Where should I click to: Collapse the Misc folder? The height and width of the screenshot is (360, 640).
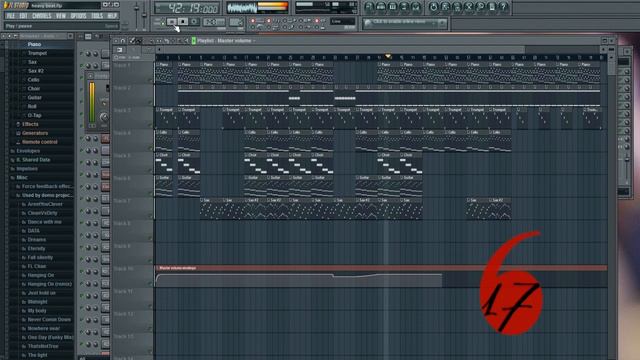coord(21,178)
